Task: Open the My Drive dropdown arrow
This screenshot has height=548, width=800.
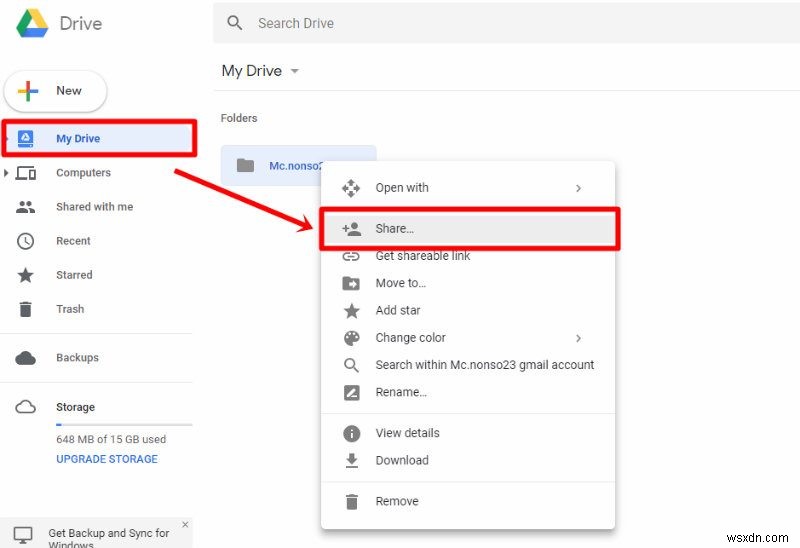Action: click(x=294, y=71)
